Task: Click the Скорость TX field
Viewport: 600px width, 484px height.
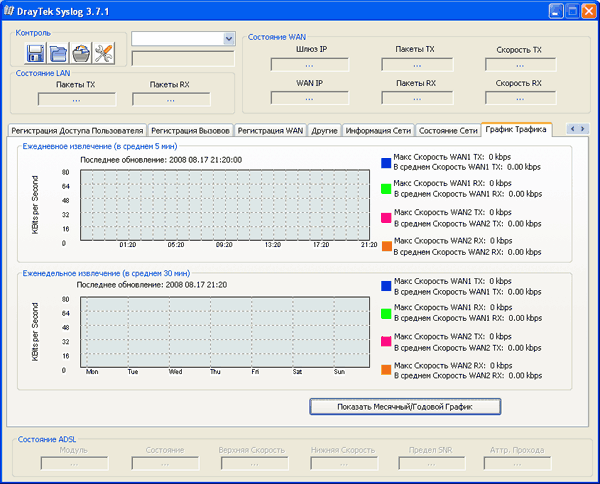Action: point(520,65)
